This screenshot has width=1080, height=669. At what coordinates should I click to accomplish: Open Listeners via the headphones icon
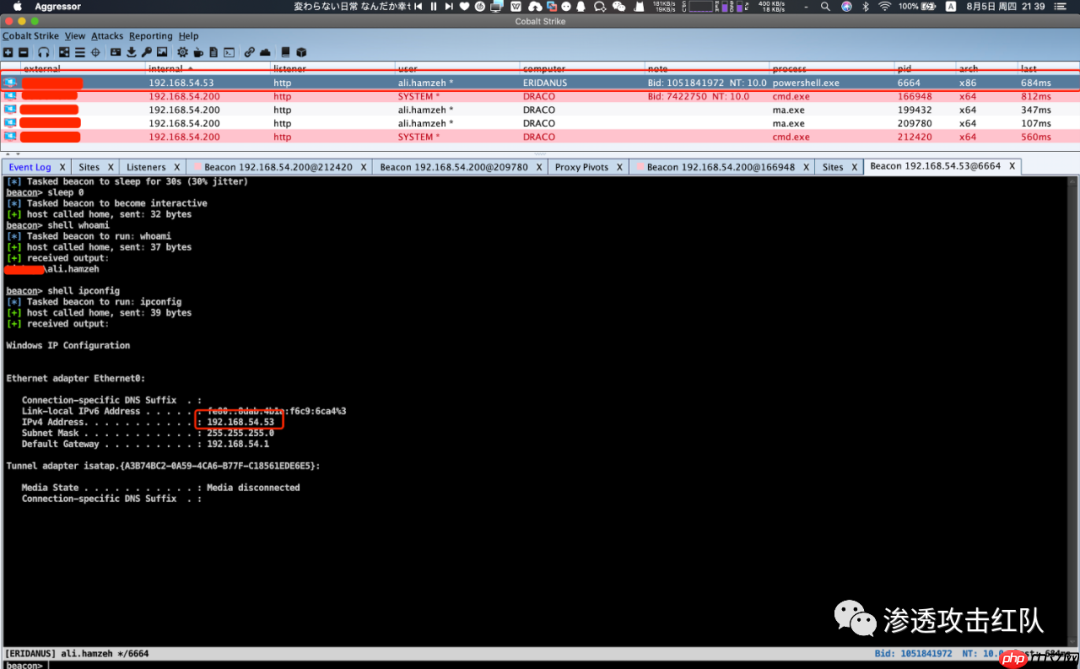[43, 52]
